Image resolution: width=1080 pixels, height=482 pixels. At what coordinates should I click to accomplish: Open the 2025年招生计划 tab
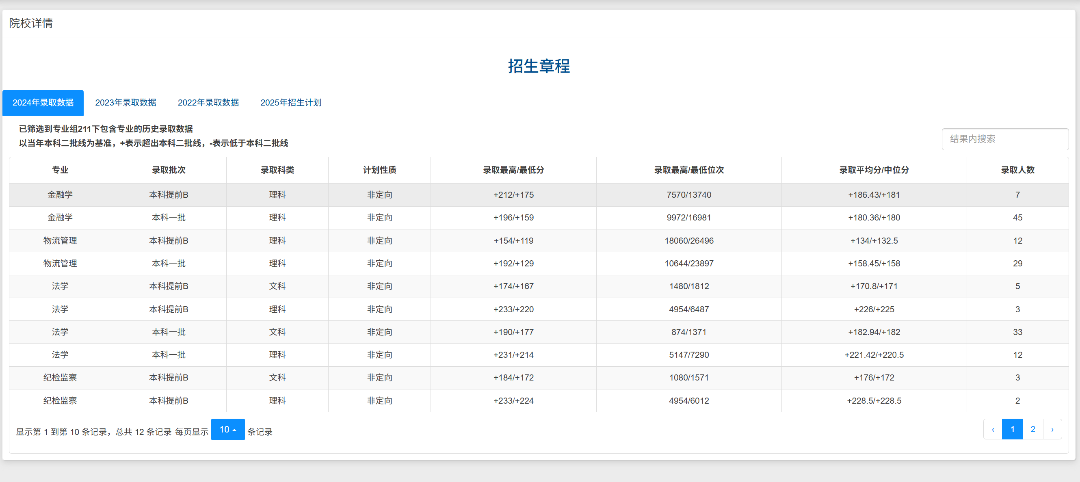pos(291,103)
